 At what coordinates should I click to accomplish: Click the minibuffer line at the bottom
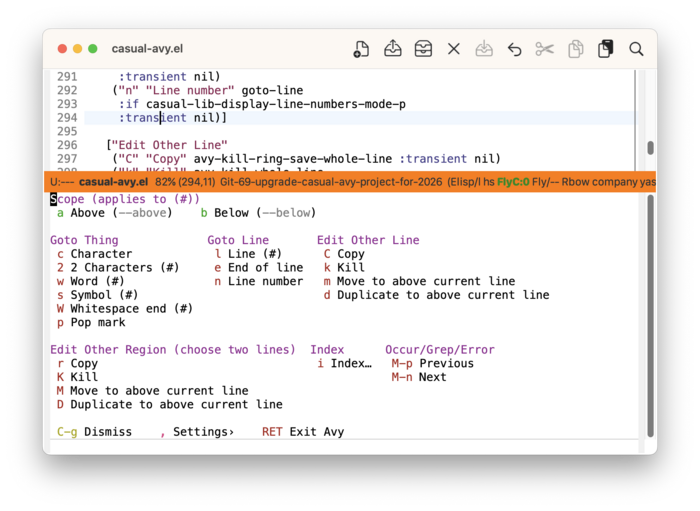(344, 446)
